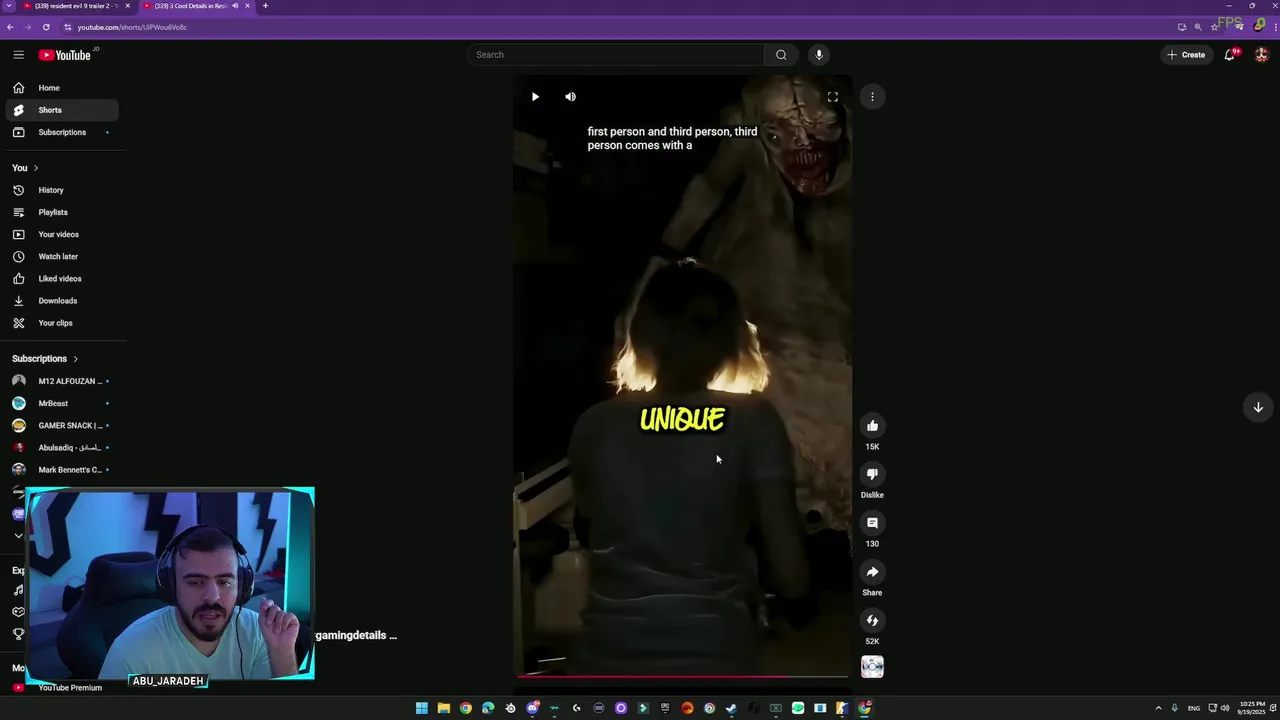Open a new browser tab

click(x=265, y=6)
